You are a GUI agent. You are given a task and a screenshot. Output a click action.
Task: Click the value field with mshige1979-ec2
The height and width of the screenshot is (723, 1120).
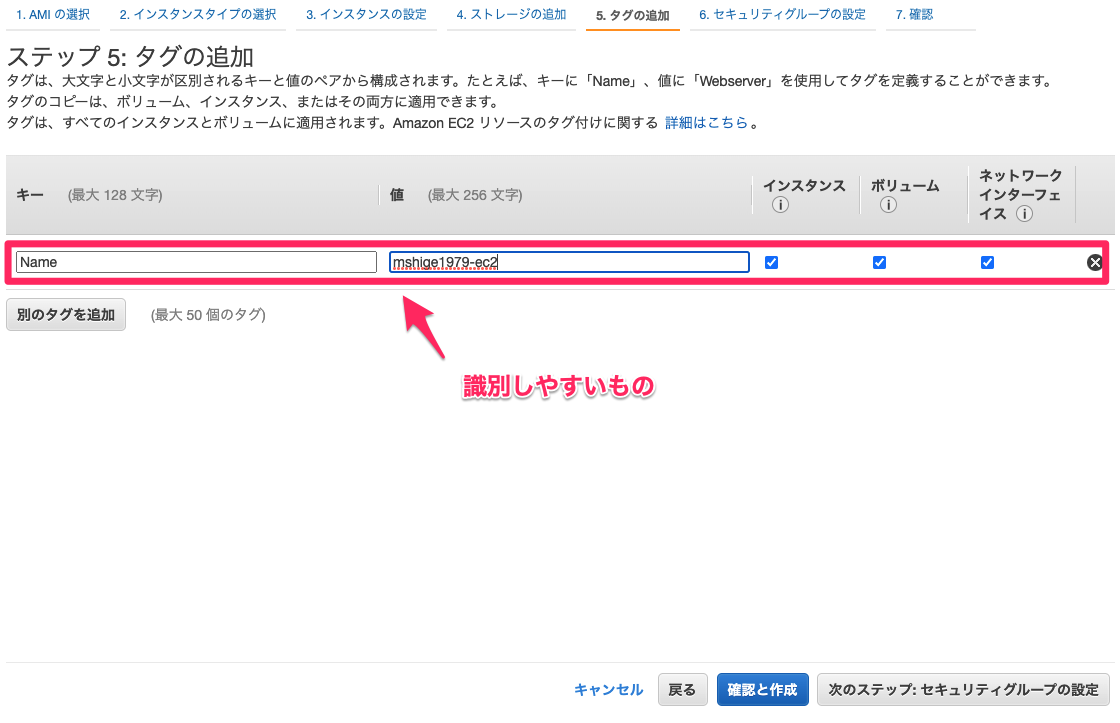click(569, 262)
